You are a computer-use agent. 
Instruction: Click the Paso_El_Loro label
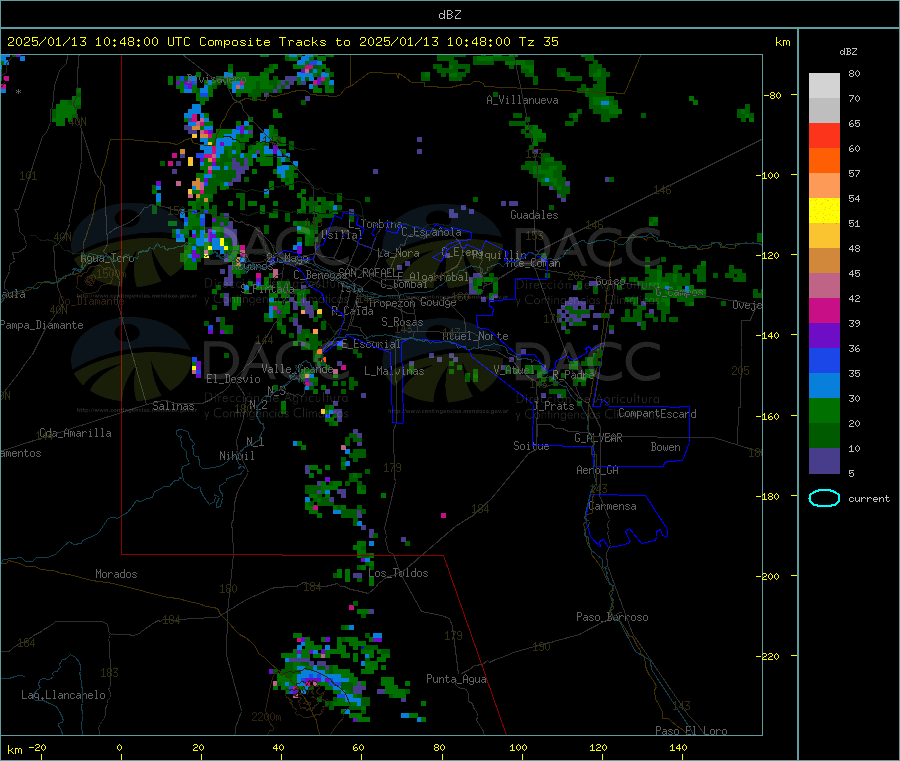click(691, 731)
